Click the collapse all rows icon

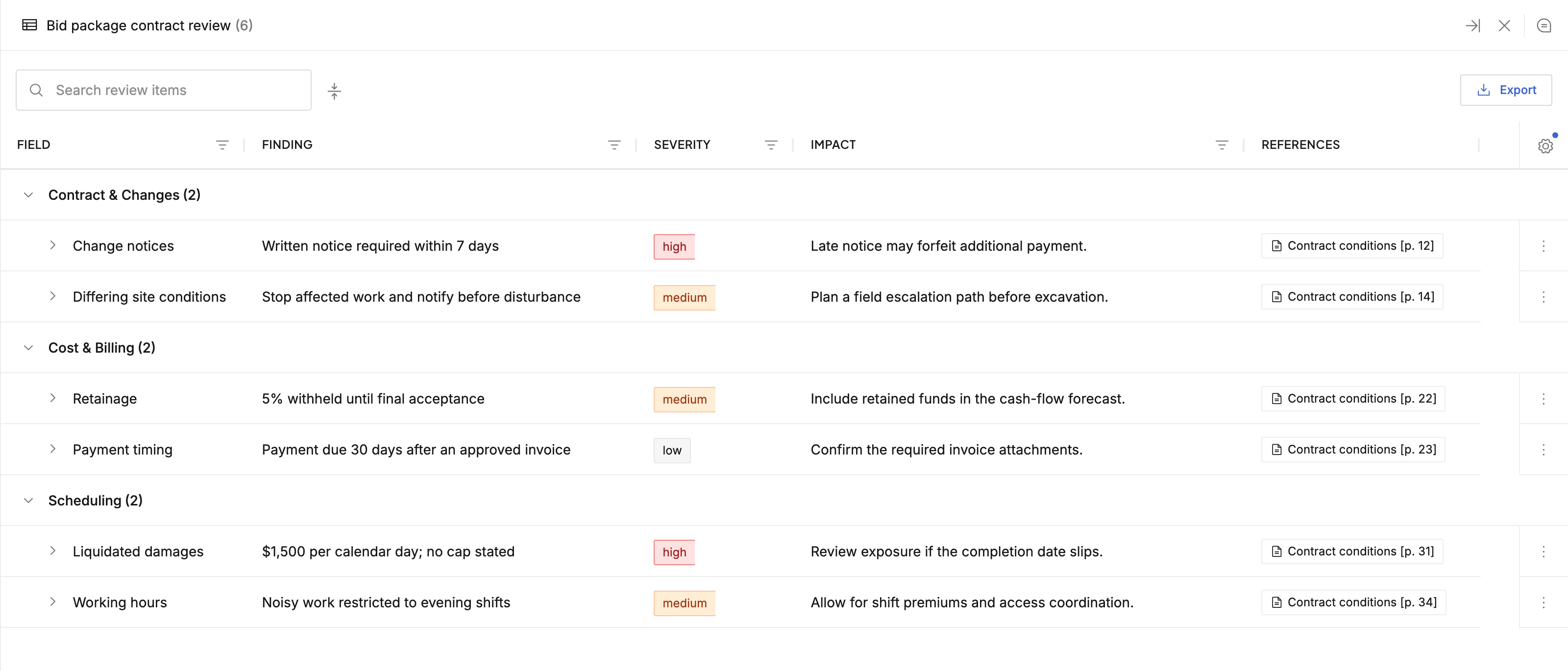tap(334, 91)
